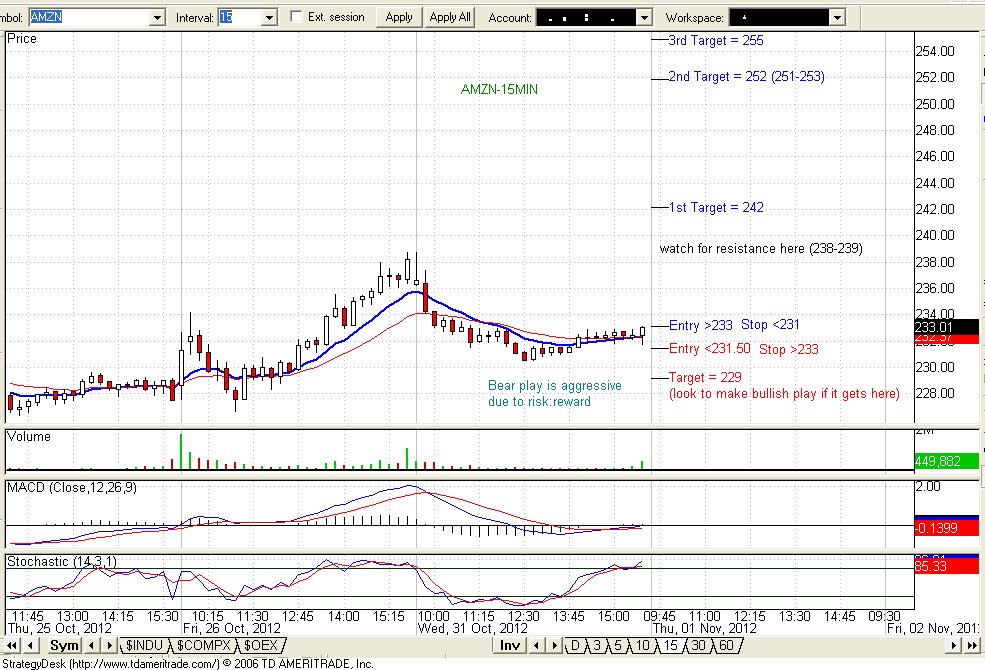Step the chart back with the single-left arrow beside Sym
Viewport: 985px width, 670px height.
(x=31, y=645)
